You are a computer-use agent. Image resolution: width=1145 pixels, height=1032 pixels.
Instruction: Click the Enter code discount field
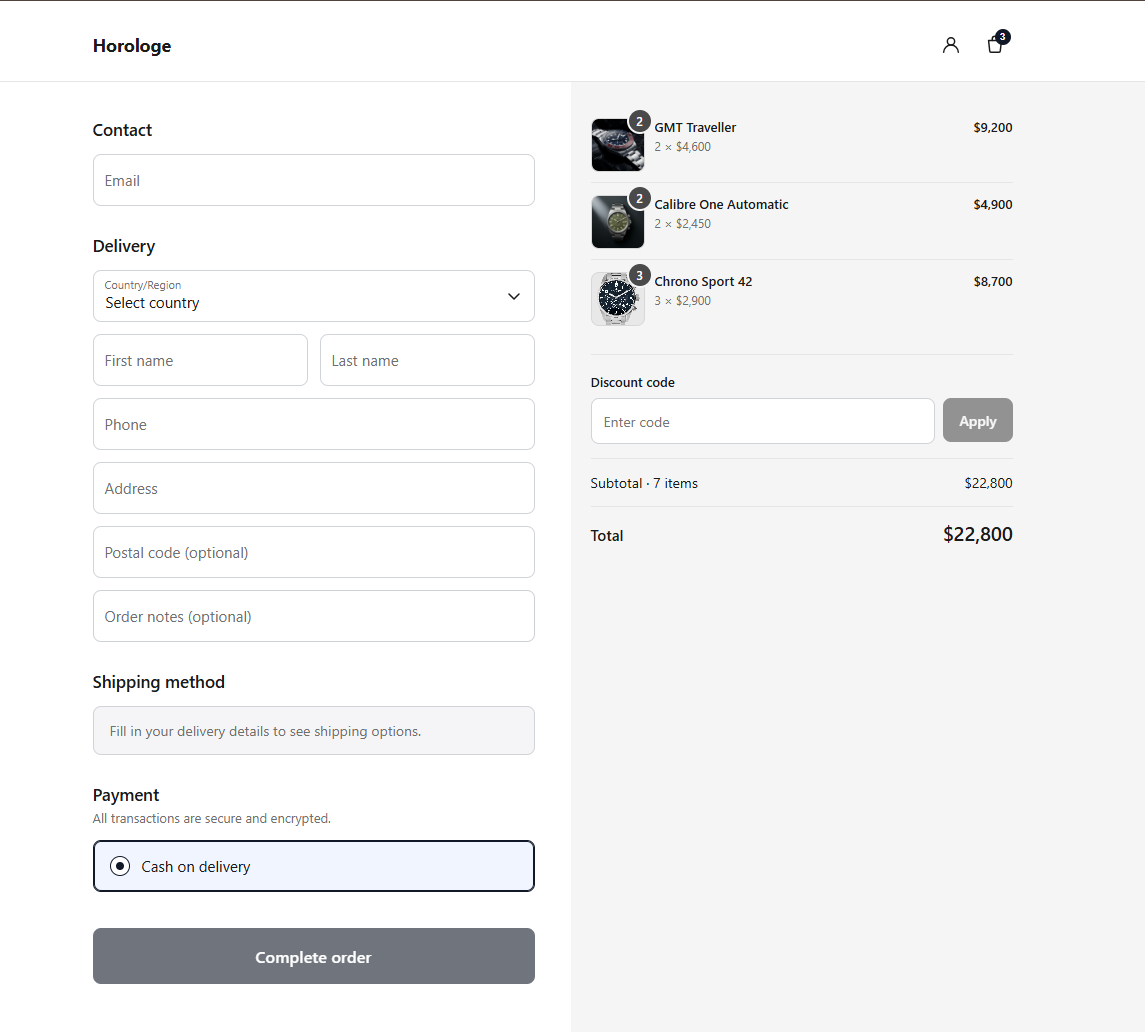762,421
